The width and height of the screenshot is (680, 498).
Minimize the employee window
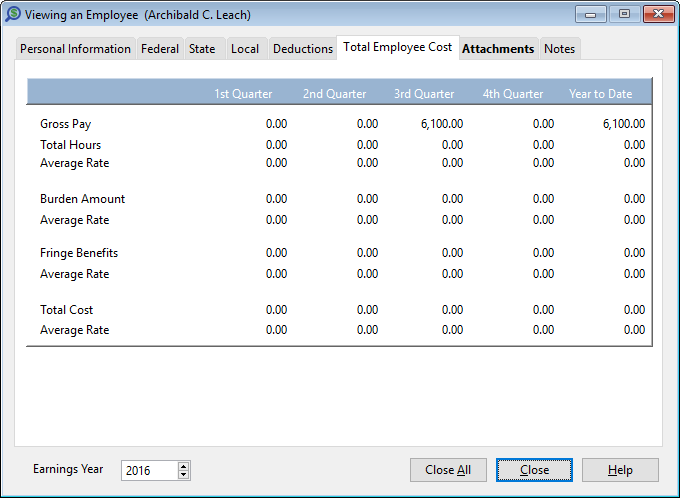point(590,14)
